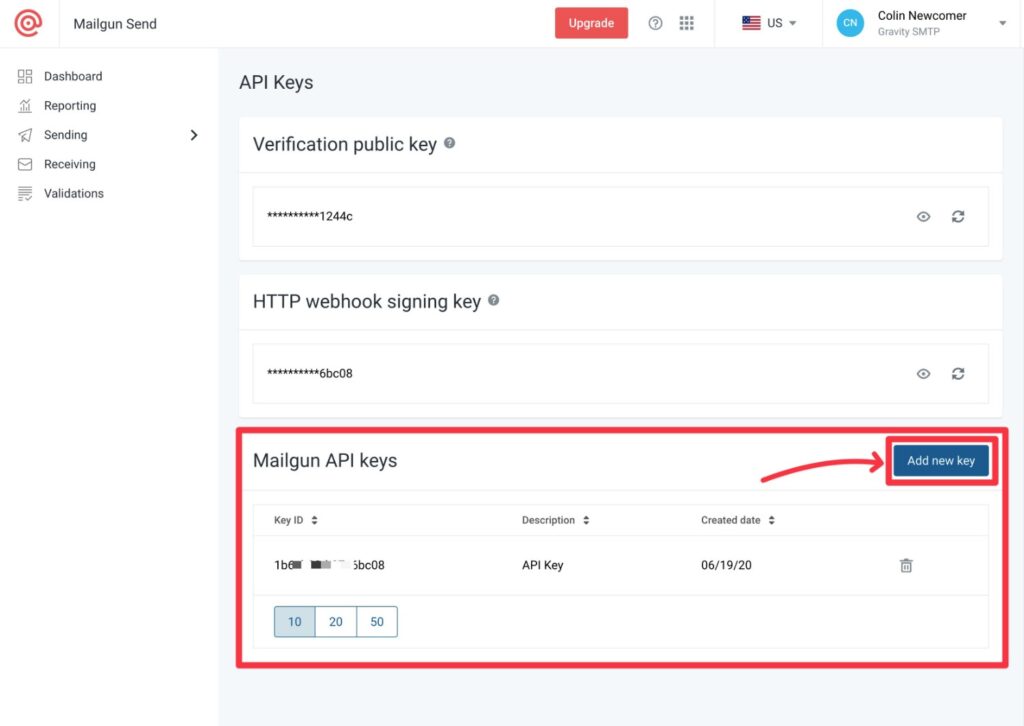Reveal the verification public key value

tap(923, 216)
